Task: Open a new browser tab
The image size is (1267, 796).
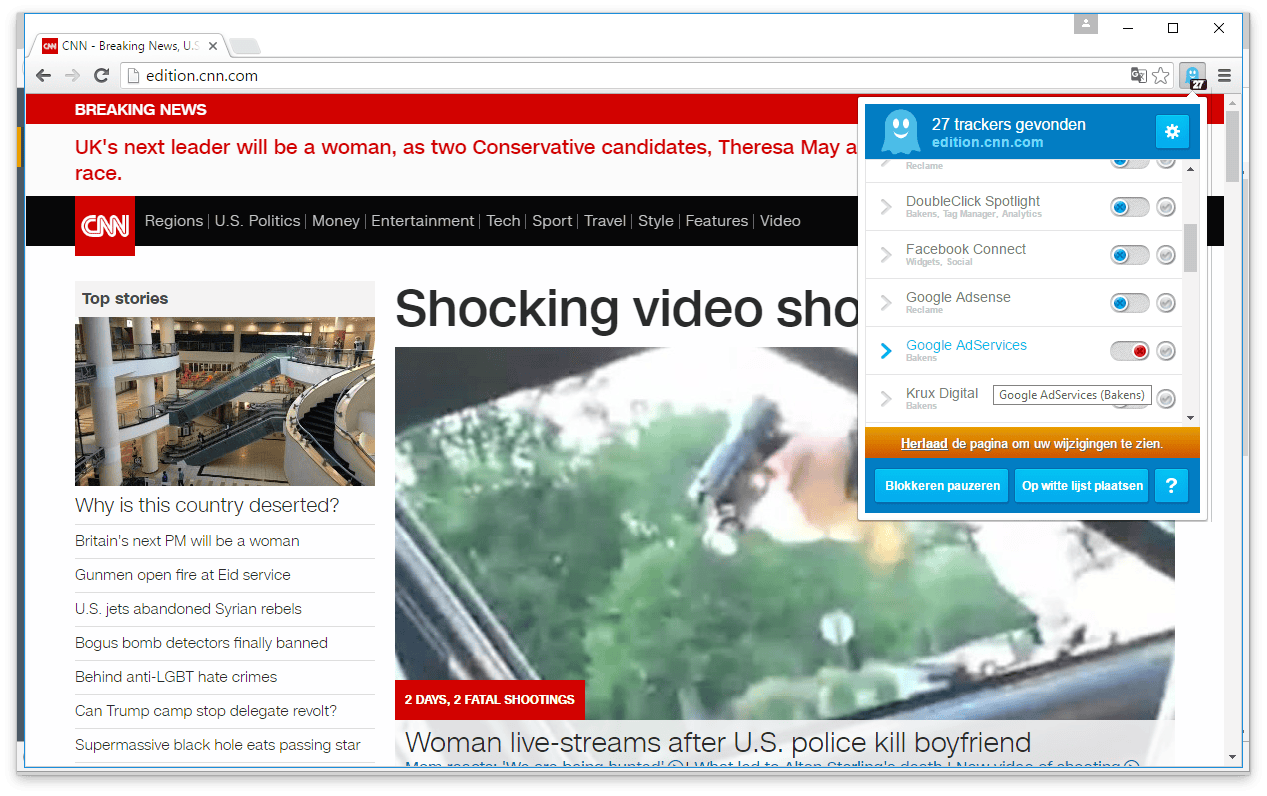Action: (245, 46)
